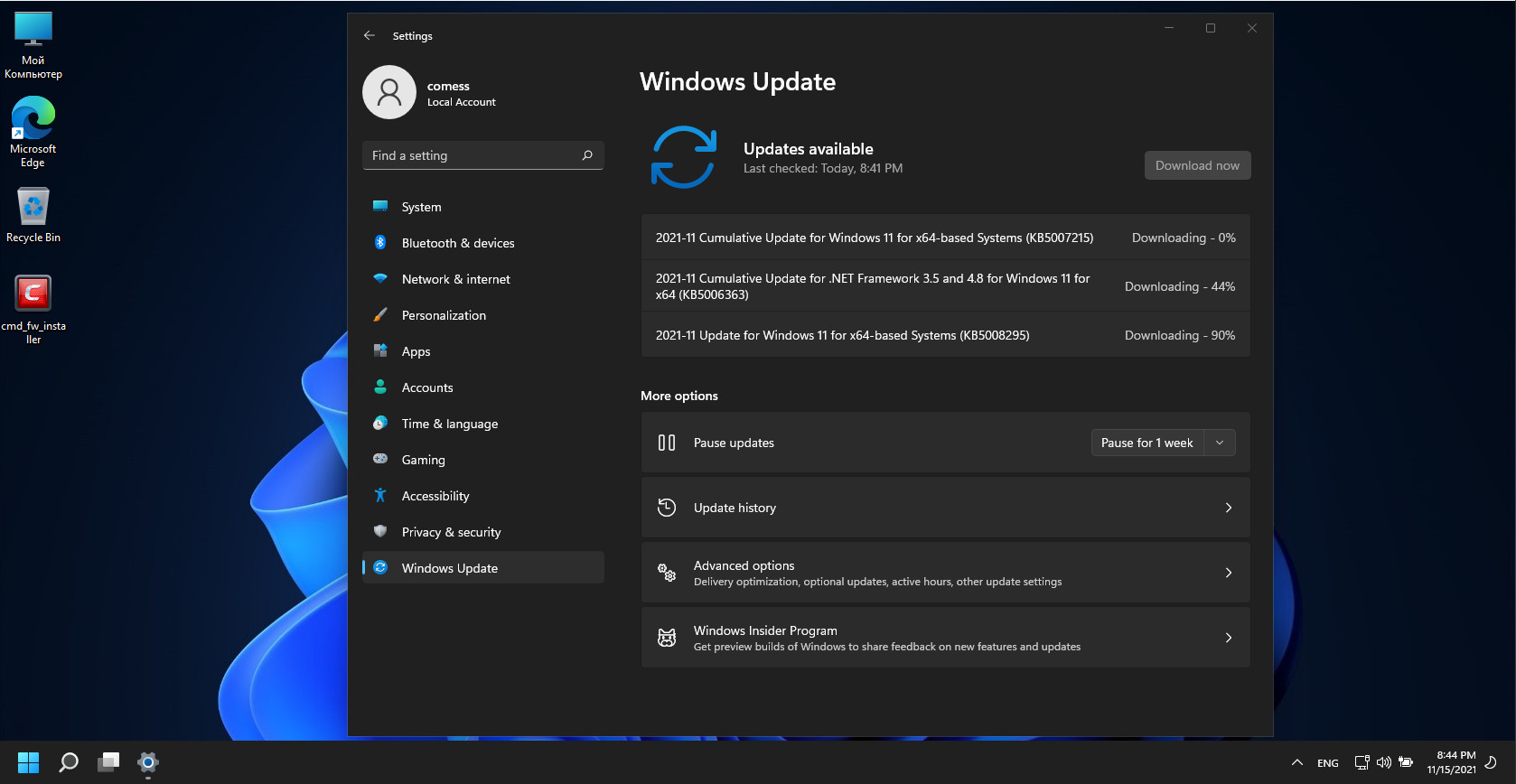Click the Windows Insider Program cat icon
The height and width of the screenshot is (784, 1516).
tap(667, 638)
